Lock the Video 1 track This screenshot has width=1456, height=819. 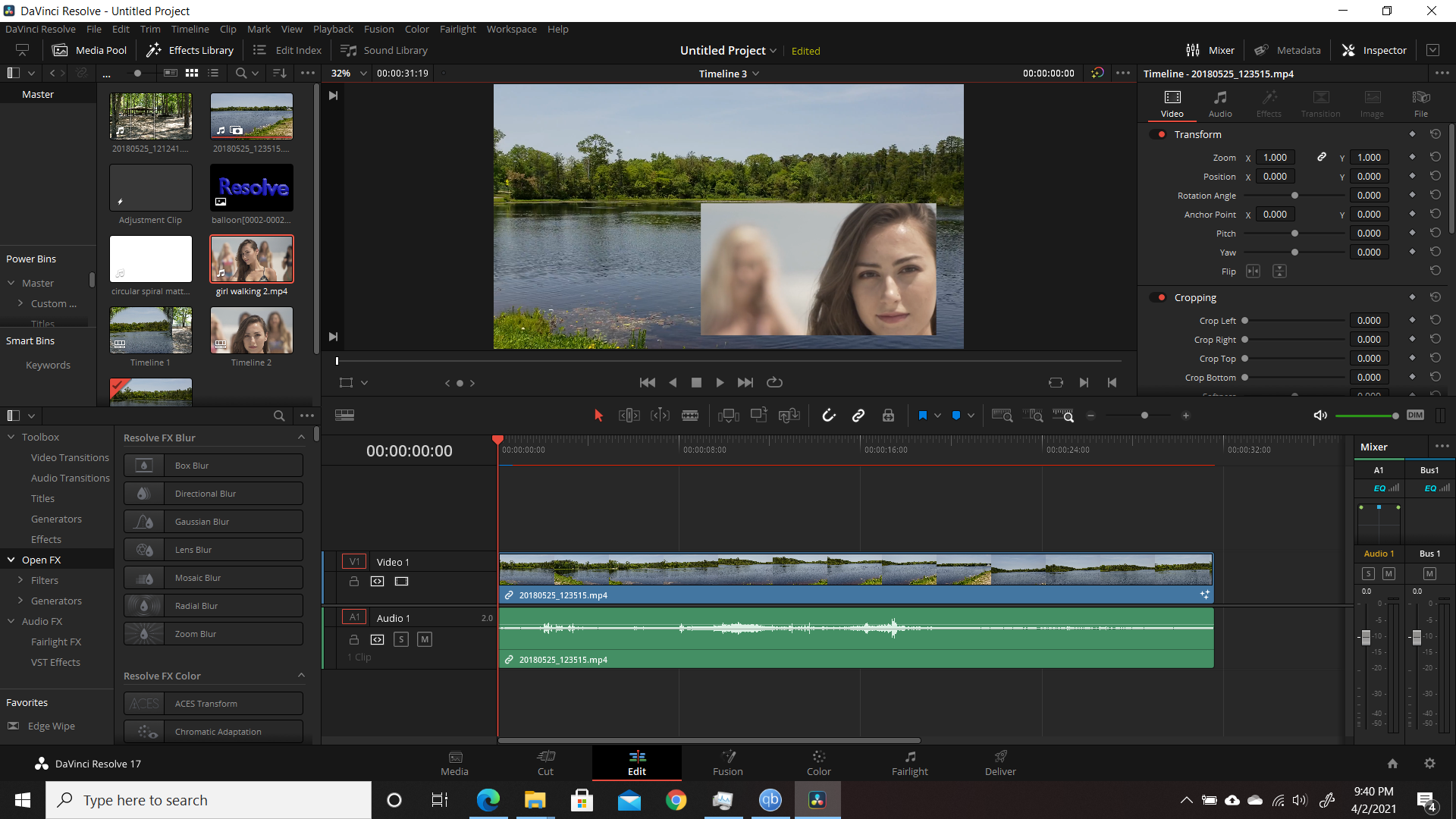coord(353,582)
